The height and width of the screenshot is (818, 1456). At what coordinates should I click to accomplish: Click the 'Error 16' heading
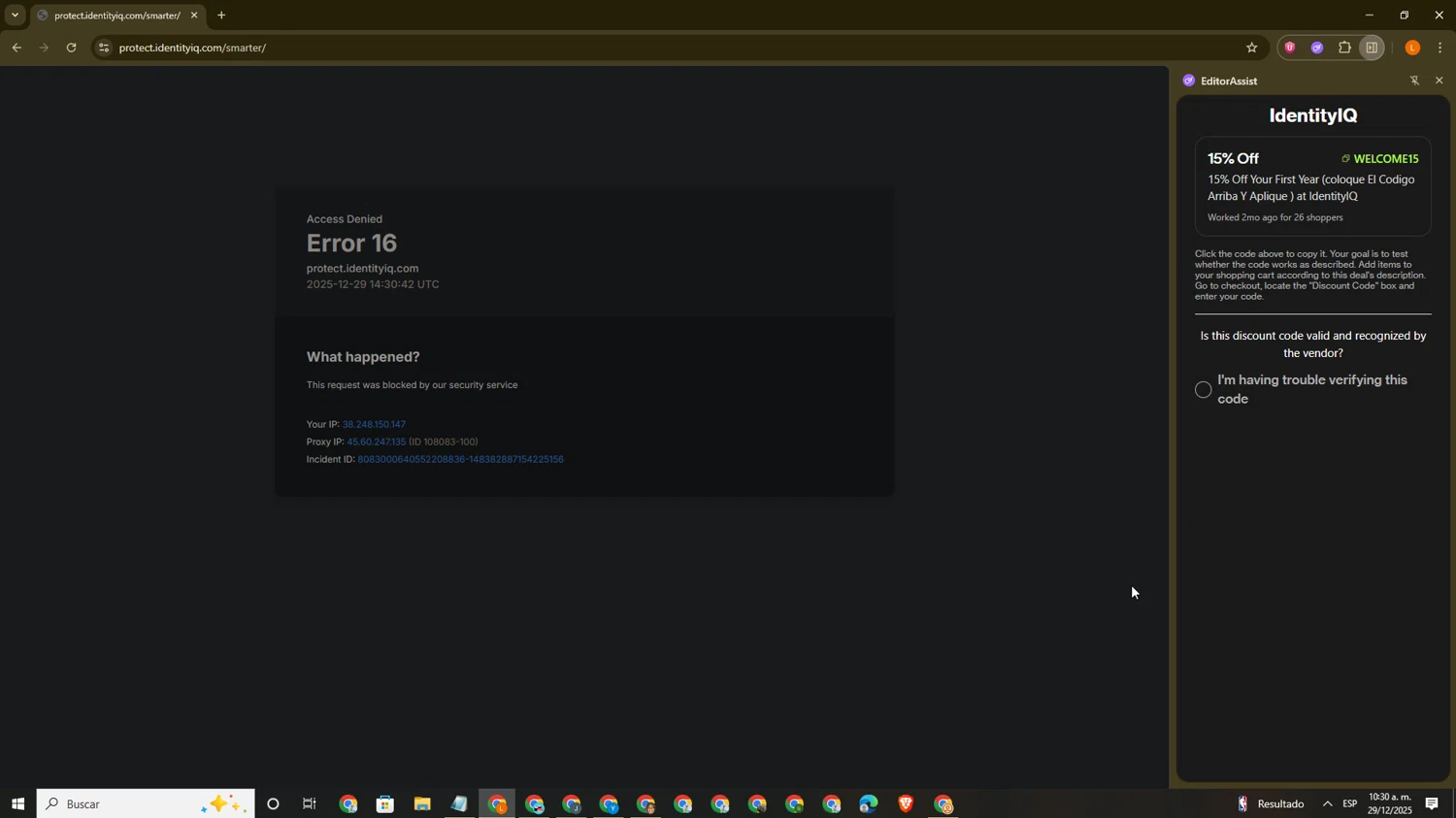pyautogui.click(x=351, y=243)
